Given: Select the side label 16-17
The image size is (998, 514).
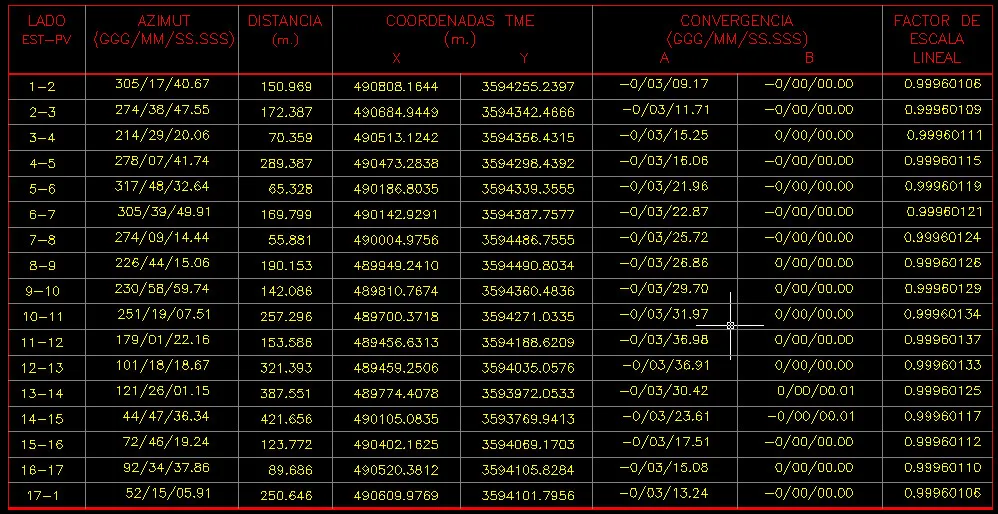Looking at the screenshot, I should [43, 469].
